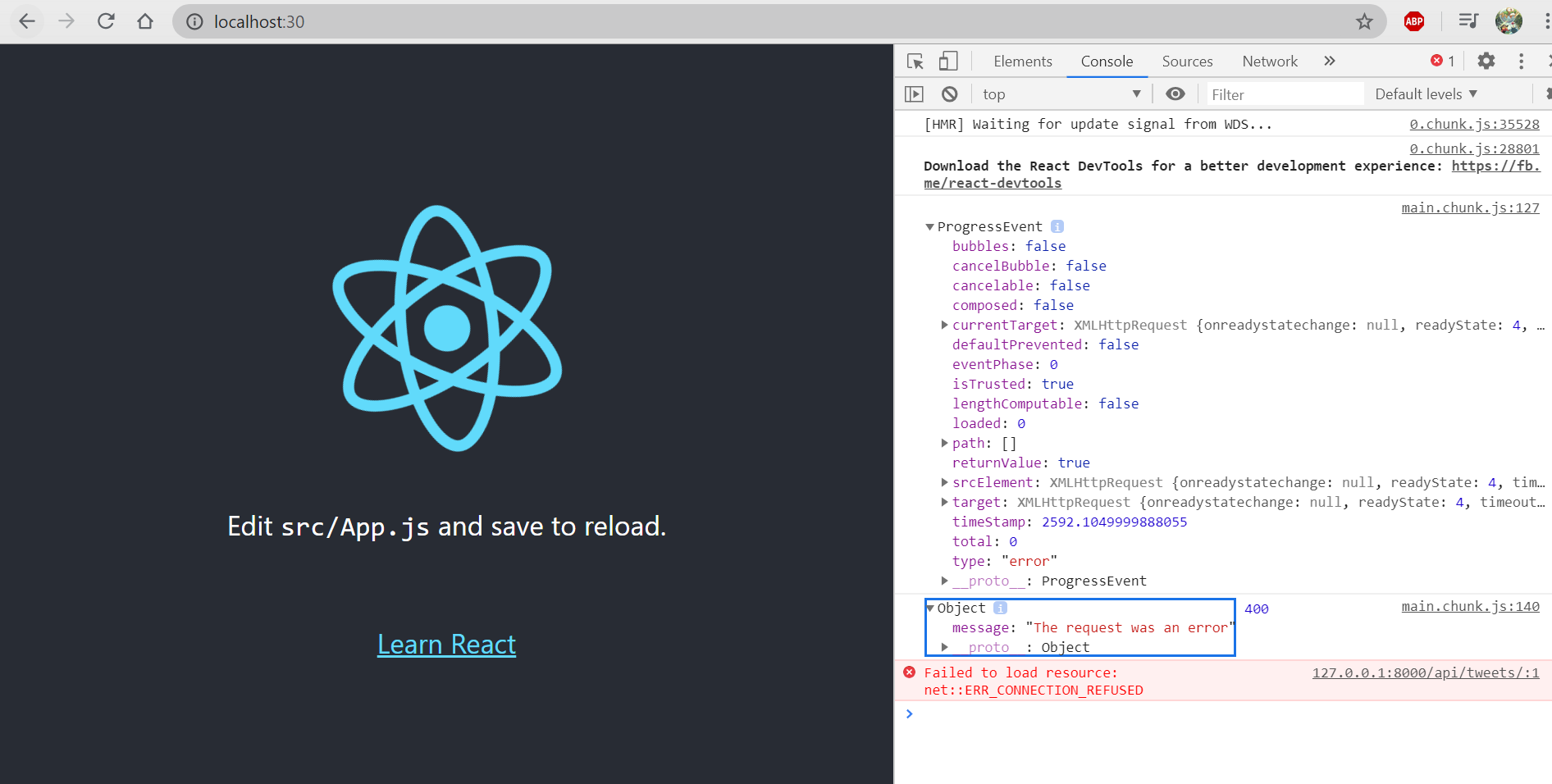This screenshot has height=784, width=1552.
Task: Open the Sources tab
Action: click(x=1187, y=62)
